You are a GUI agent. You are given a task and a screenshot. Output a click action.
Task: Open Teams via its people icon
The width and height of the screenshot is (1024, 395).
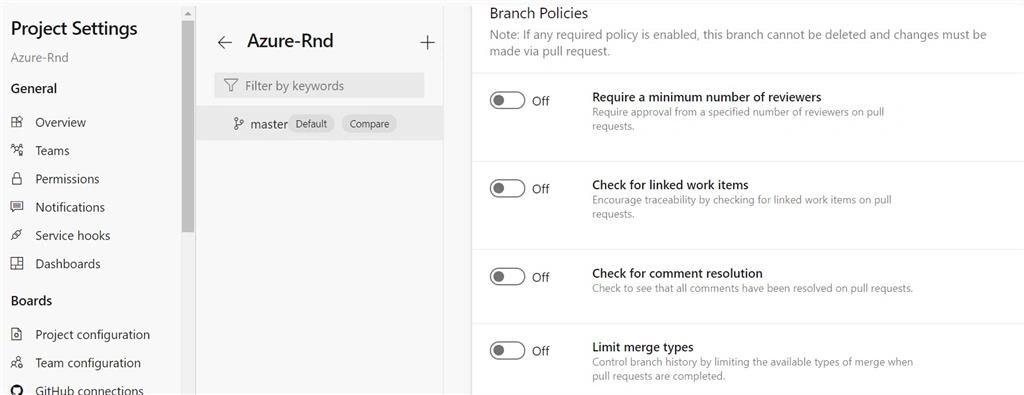coord(17,150)
